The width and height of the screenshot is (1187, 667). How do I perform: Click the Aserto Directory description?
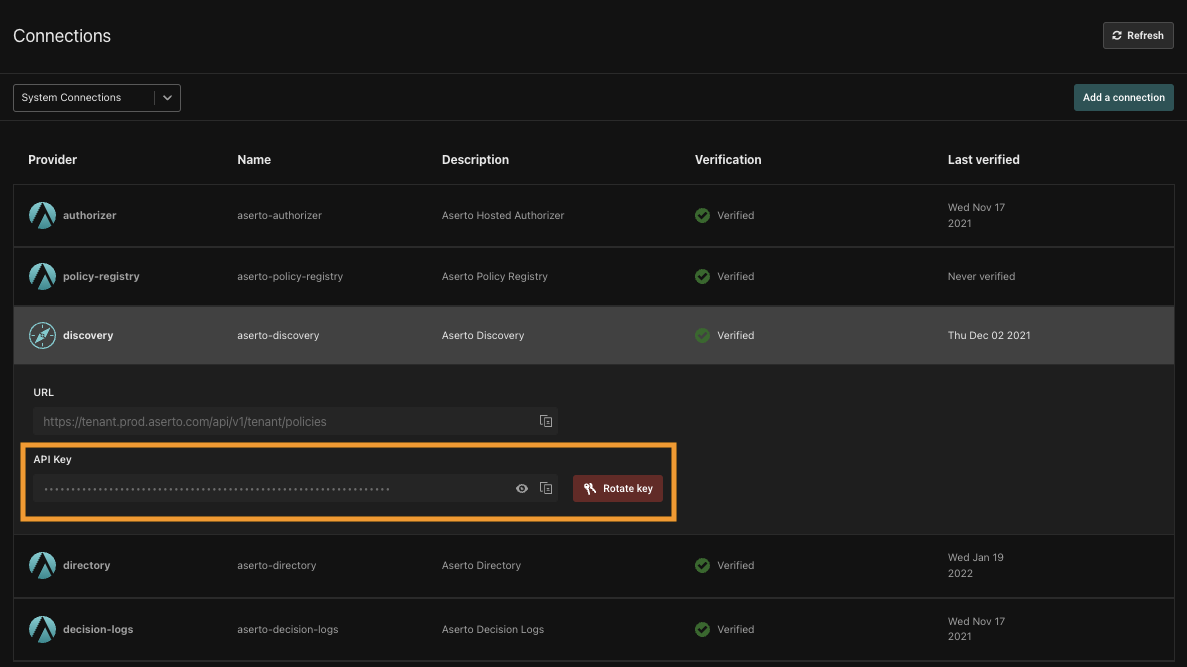click(x=481, y=565)
